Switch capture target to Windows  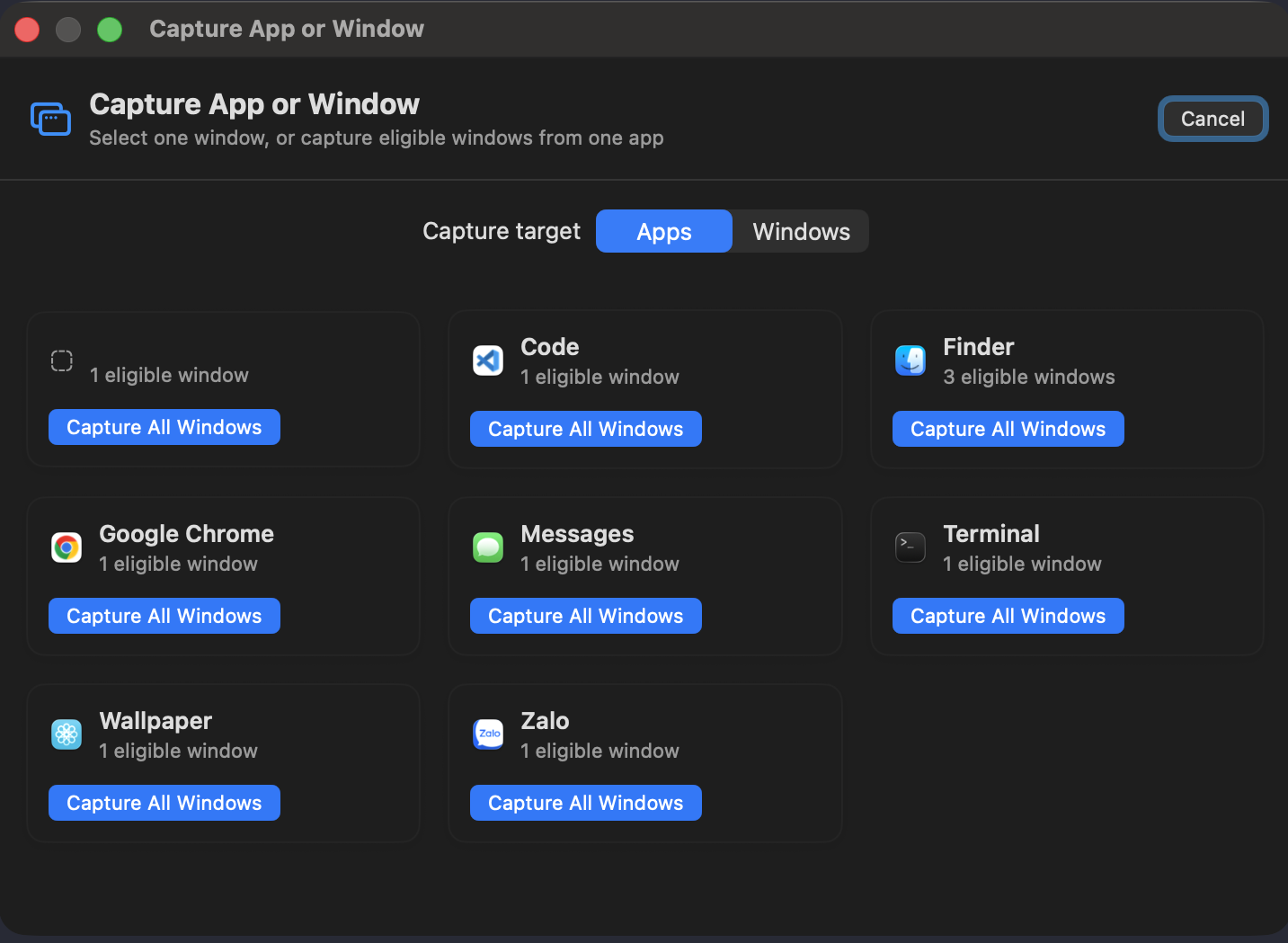pyautogui.click(x=801, y=231)
